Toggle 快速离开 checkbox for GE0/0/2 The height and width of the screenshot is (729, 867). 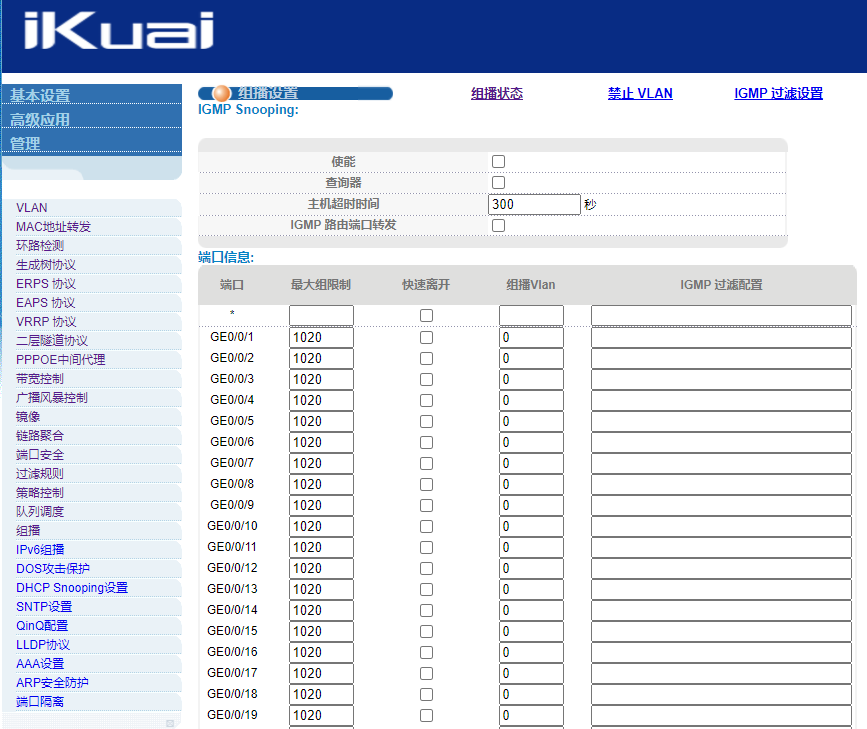[x=426, y=358]
